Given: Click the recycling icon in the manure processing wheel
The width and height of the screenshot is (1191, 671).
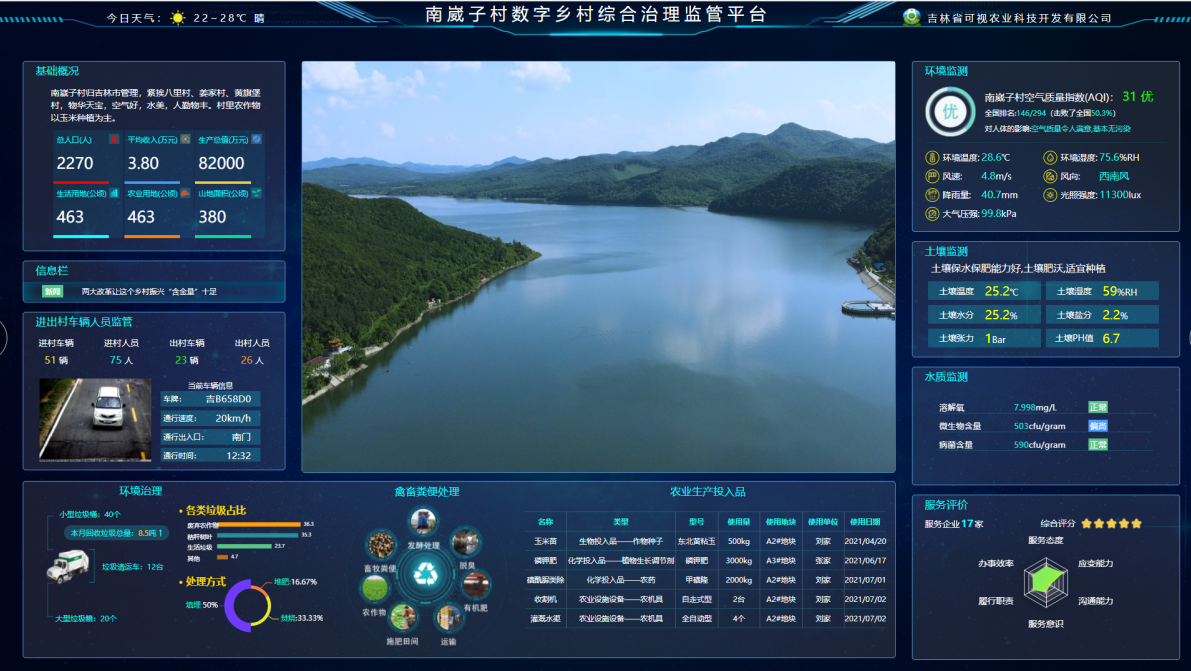Looking at the screenshot, I should pyautogui.click(x=427, y=574).
